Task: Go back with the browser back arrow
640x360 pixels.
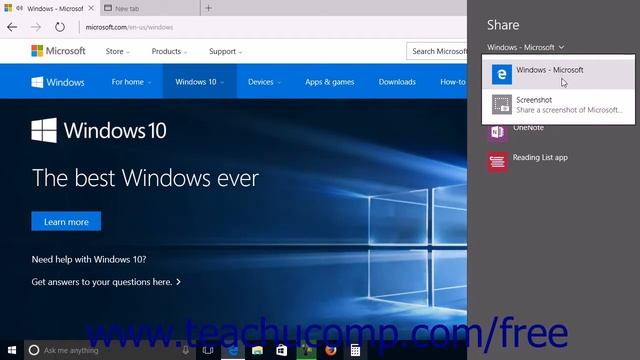Action: pos(12,27)
